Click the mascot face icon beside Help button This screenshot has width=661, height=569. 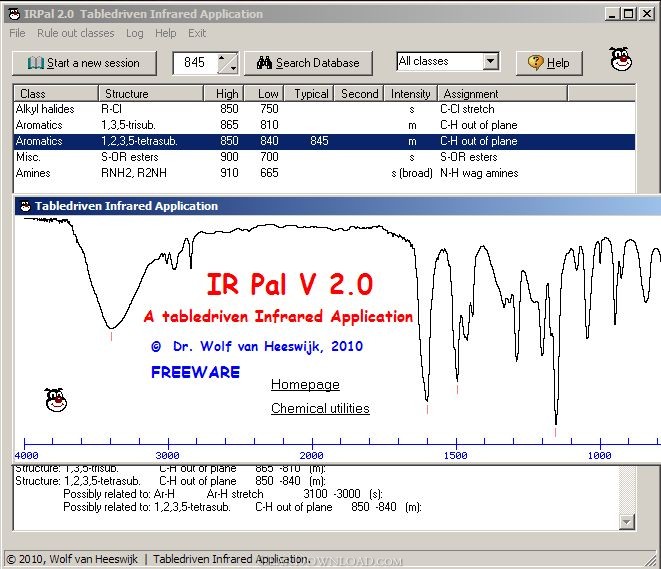point(621,59)
